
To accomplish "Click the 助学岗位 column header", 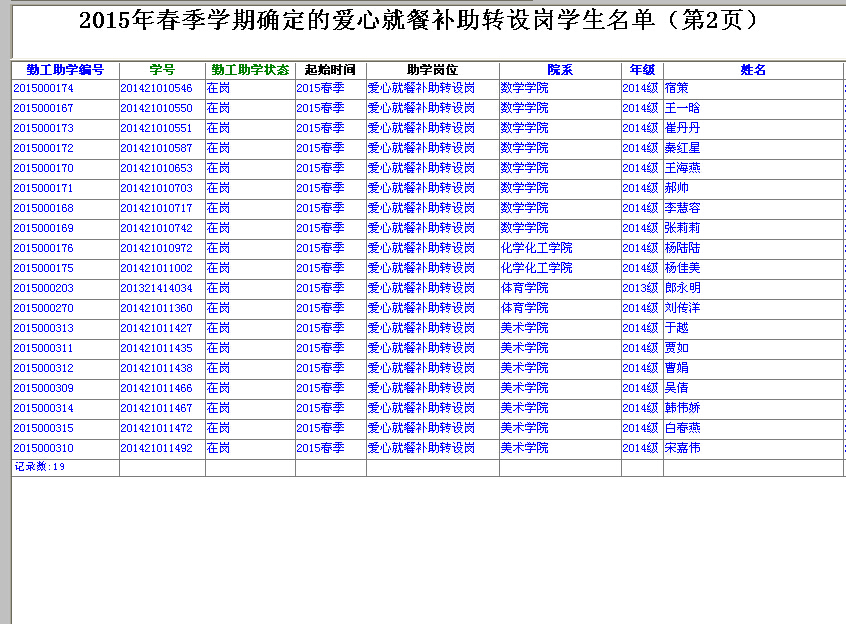I will (x=432, y=70).
